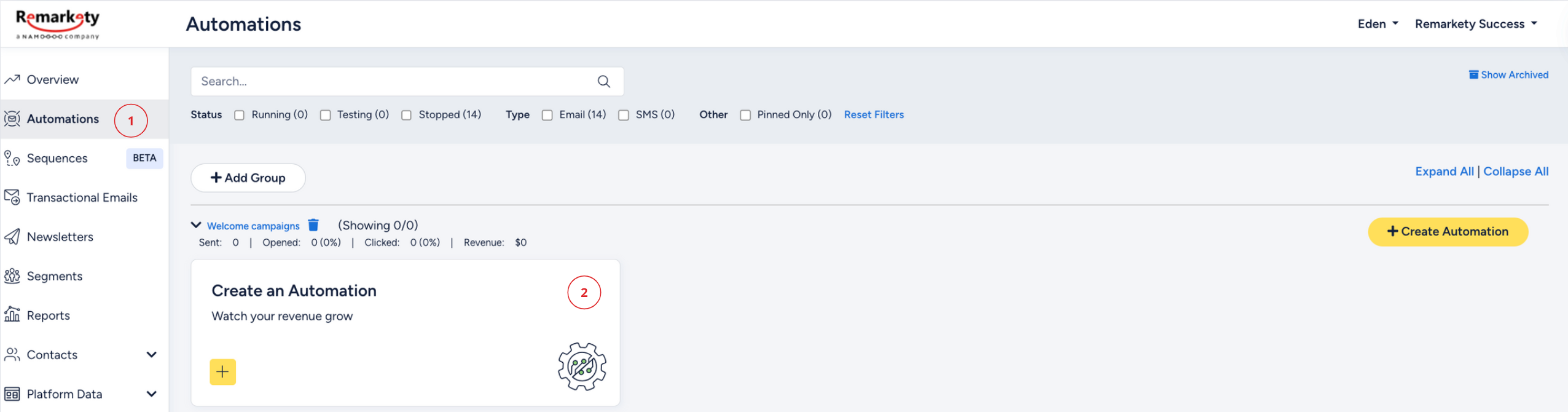The height and width of the screenshot is (412, 1568).
Task: Click the Remarkety logo
Action: [57, 25]
